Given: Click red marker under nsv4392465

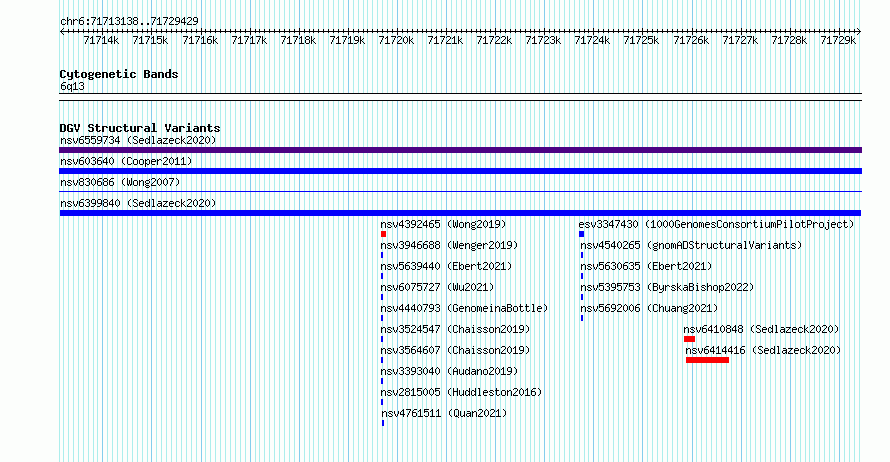Looking at the screenshot, I should [384, 234].
